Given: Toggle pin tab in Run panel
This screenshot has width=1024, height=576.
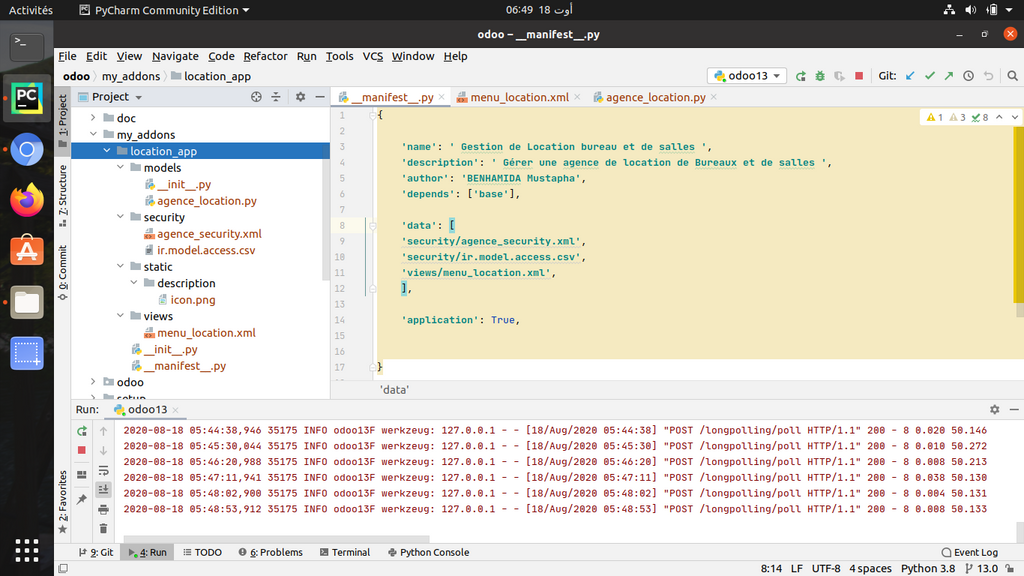Looking at the screenshot, I should (82, 499).
